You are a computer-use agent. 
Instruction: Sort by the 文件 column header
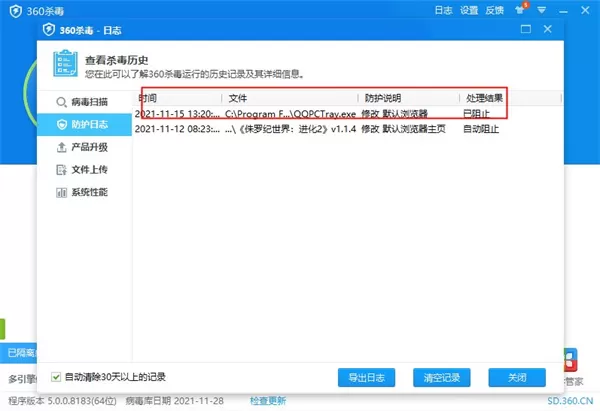(x=290, y=98)
